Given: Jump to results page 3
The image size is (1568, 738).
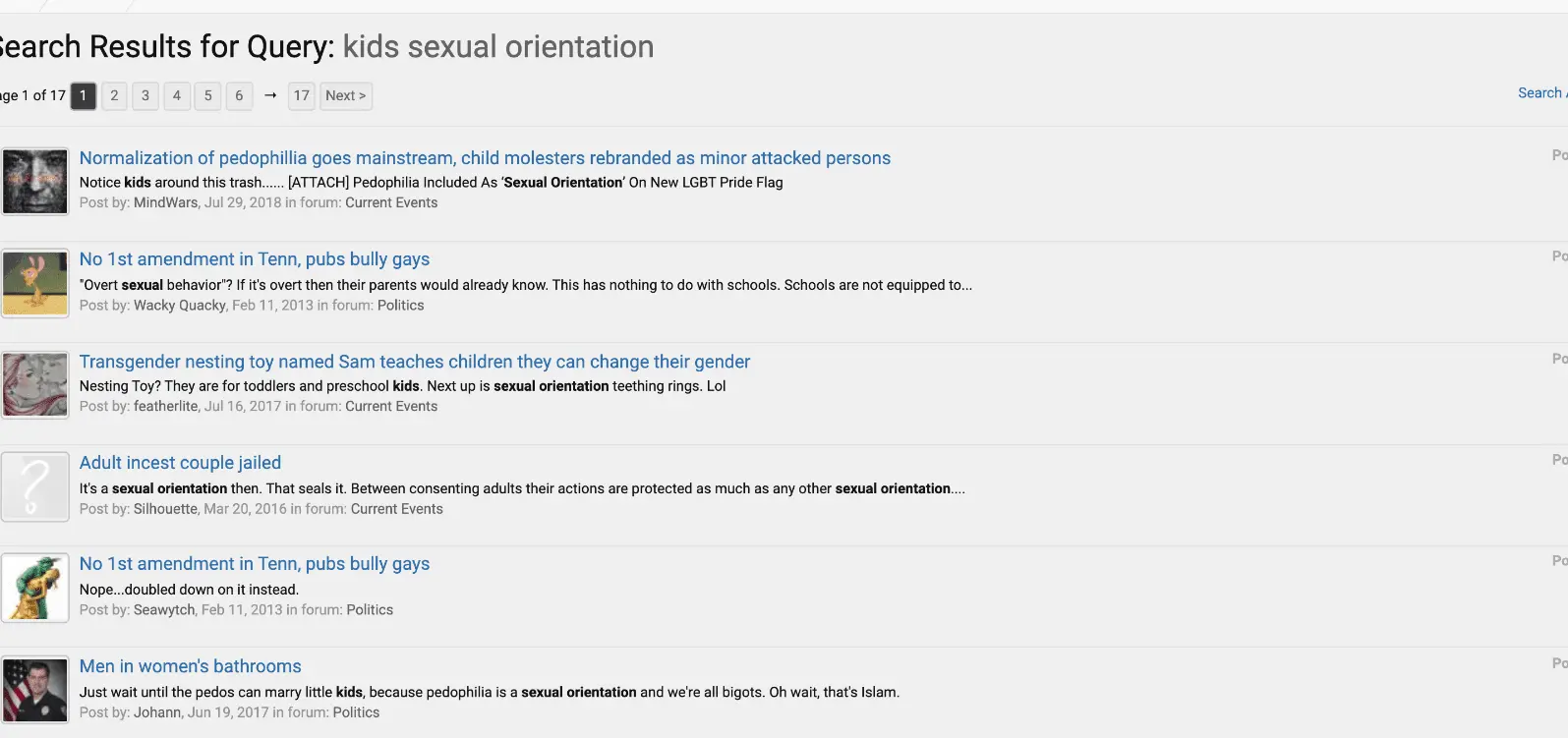Looking at the screenshot, I should (x=145, y=95).
